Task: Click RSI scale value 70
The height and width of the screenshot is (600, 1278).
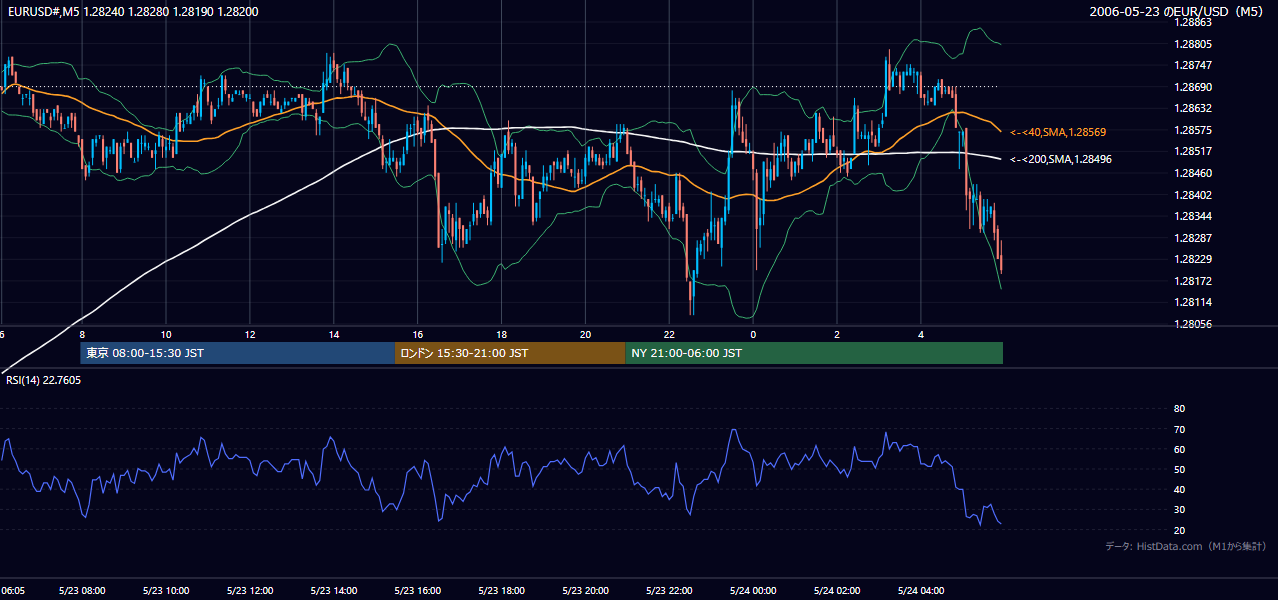Action: (x=1179, y=429)
